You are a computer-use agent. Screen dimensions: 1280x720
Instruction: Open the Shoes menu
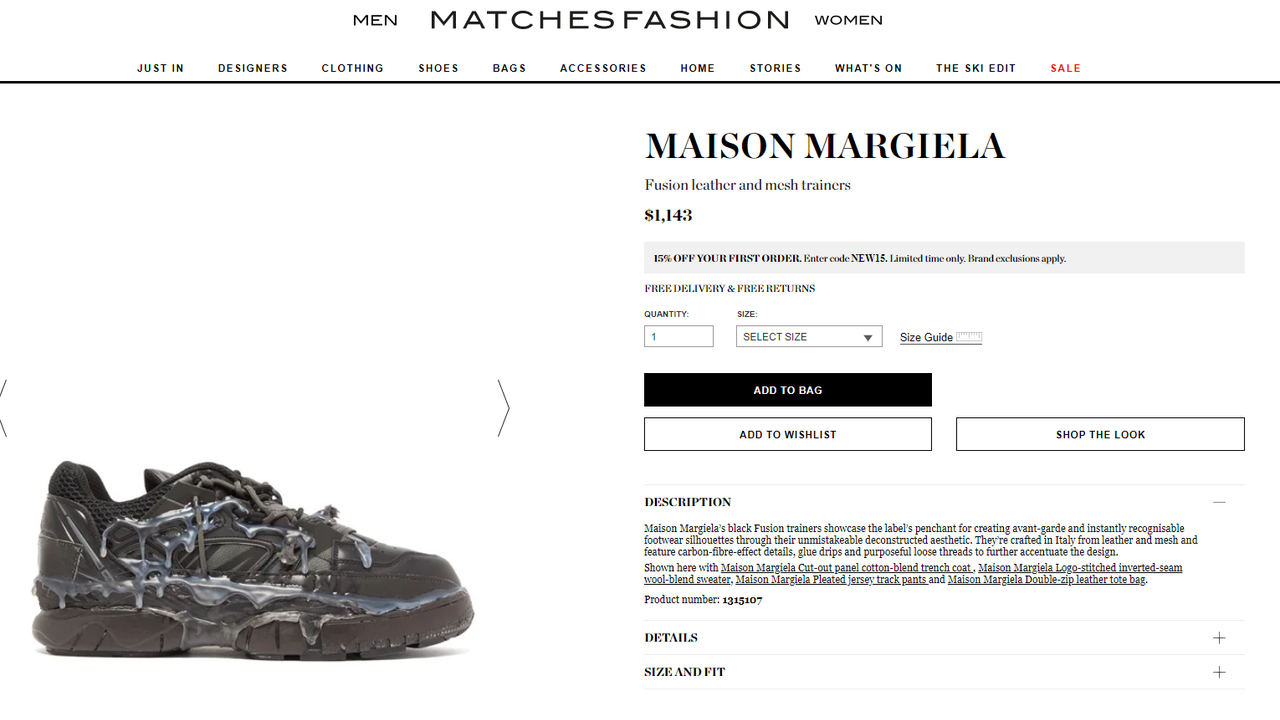click(438, 68)
